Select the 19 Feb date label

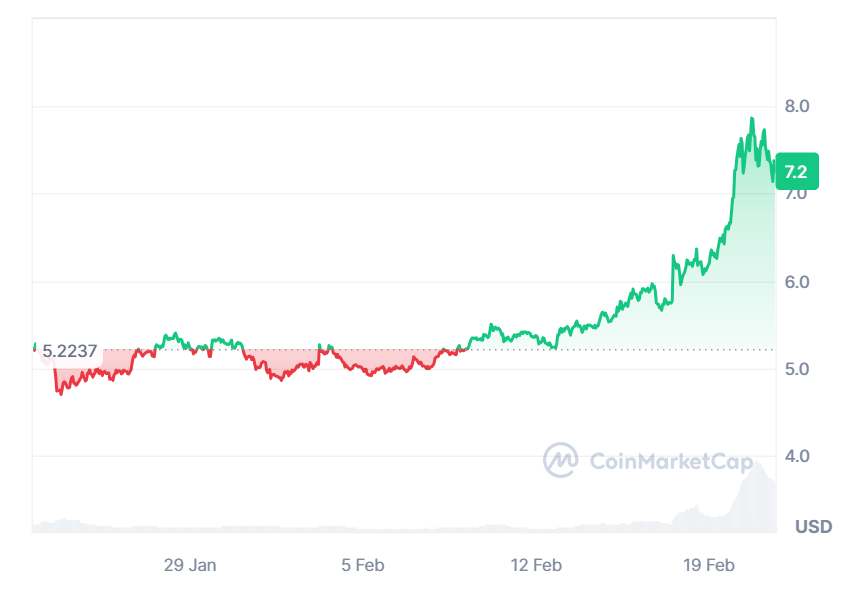(x=708, y=565)
